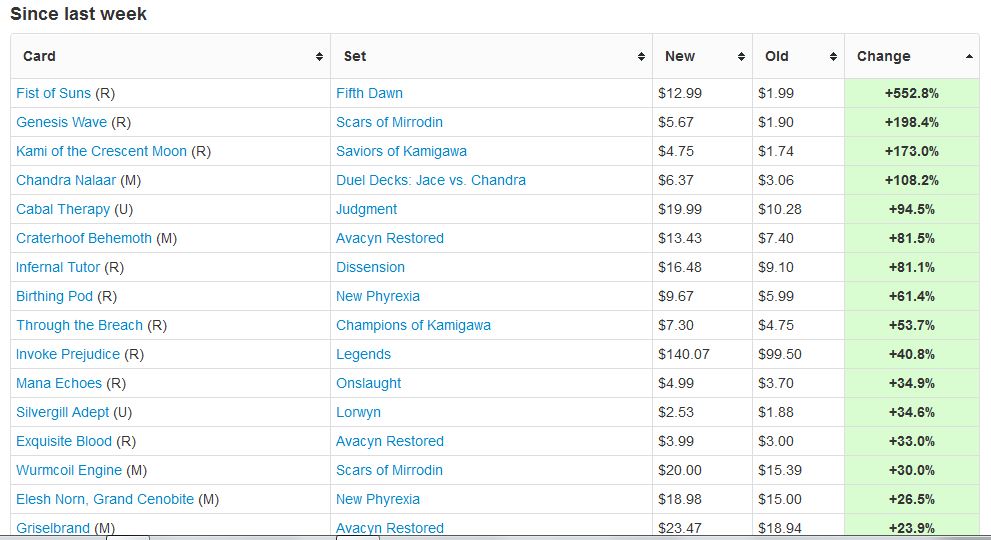Click the sort arrows in Old column header
991x540 pixels.
coord(833,57)
